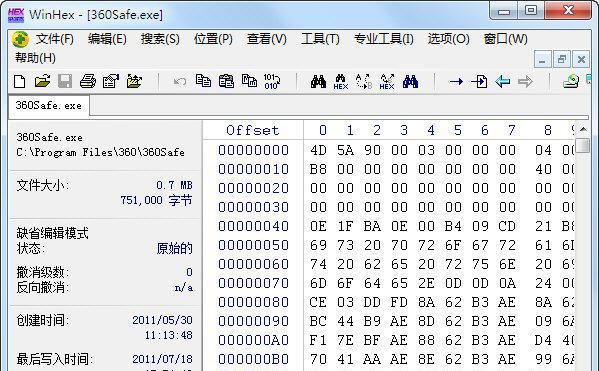Click the vertical scrollbar up arrow
Image resolution: width=599 pixels, height=371 pixels.
583,130
